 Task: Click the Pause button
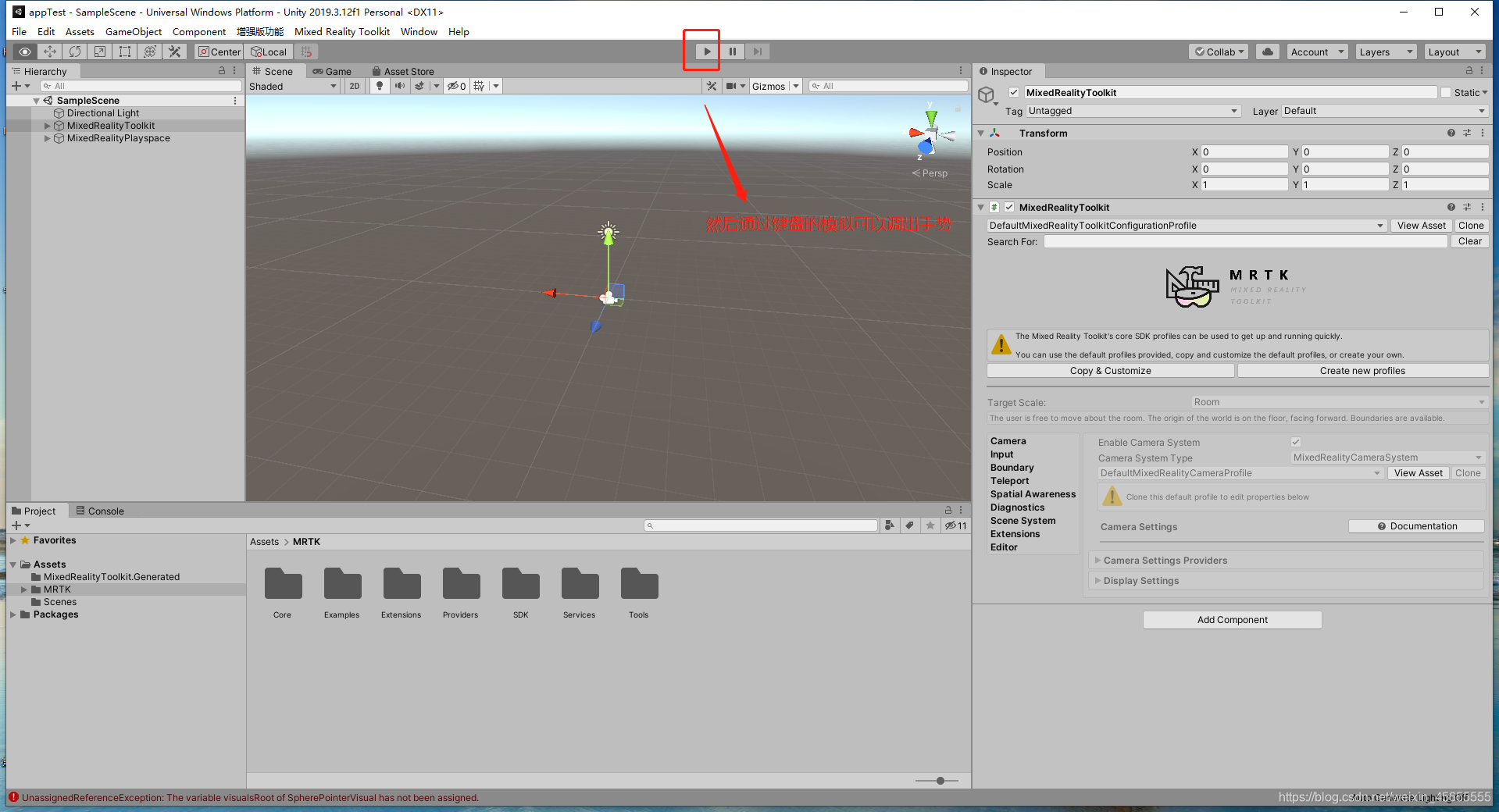pos(733,52)
